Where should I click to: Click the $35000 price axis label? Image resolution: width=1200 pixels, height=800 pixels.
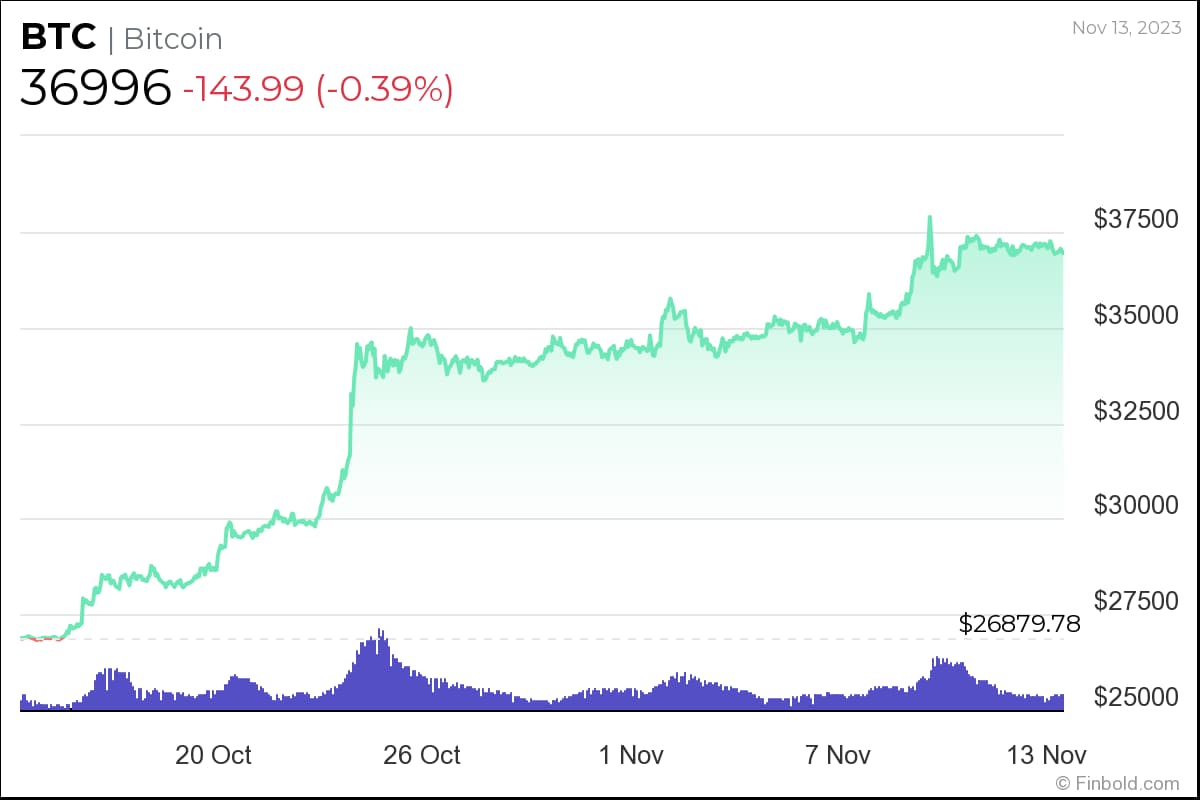1135,315
